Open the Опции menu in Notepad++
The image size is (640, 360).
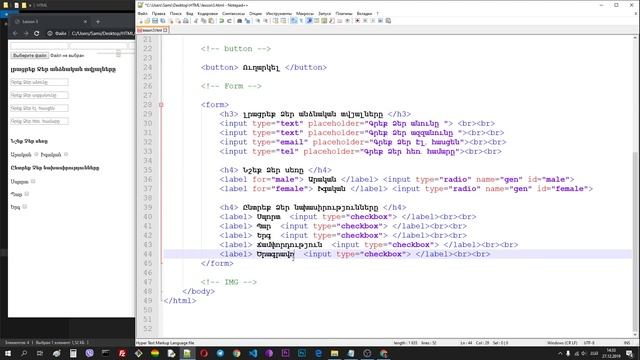click(256, 13)
